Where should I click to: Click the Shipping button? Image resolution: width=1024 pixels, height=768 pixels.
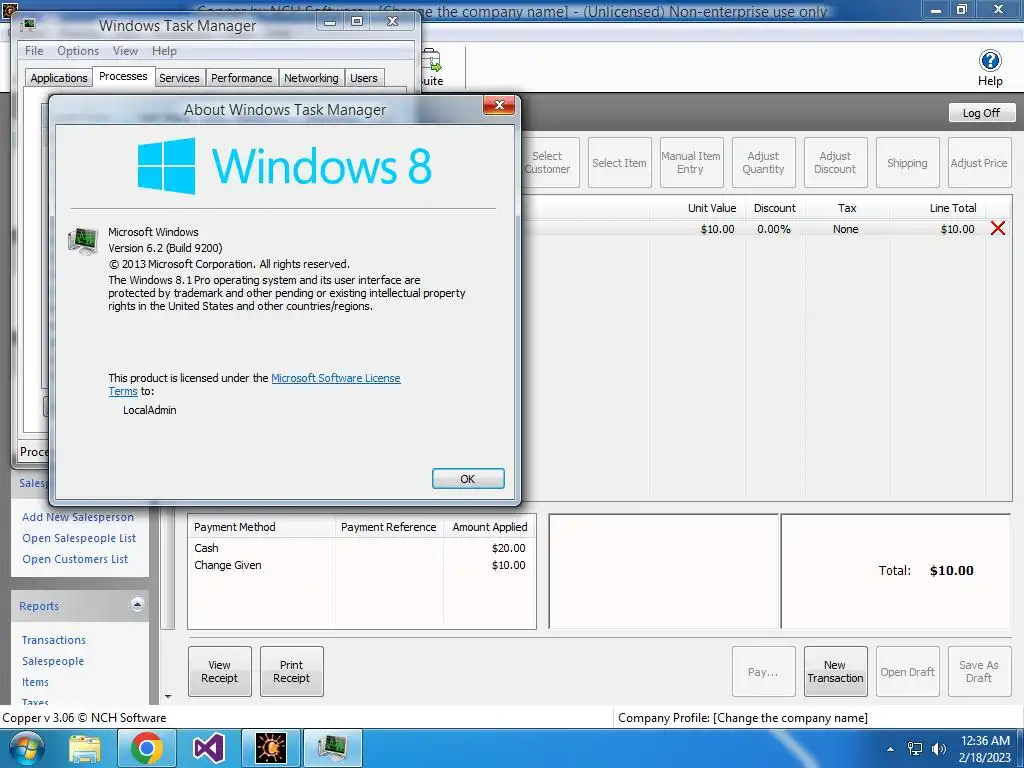pyautogui.click(x=907, y=163)
